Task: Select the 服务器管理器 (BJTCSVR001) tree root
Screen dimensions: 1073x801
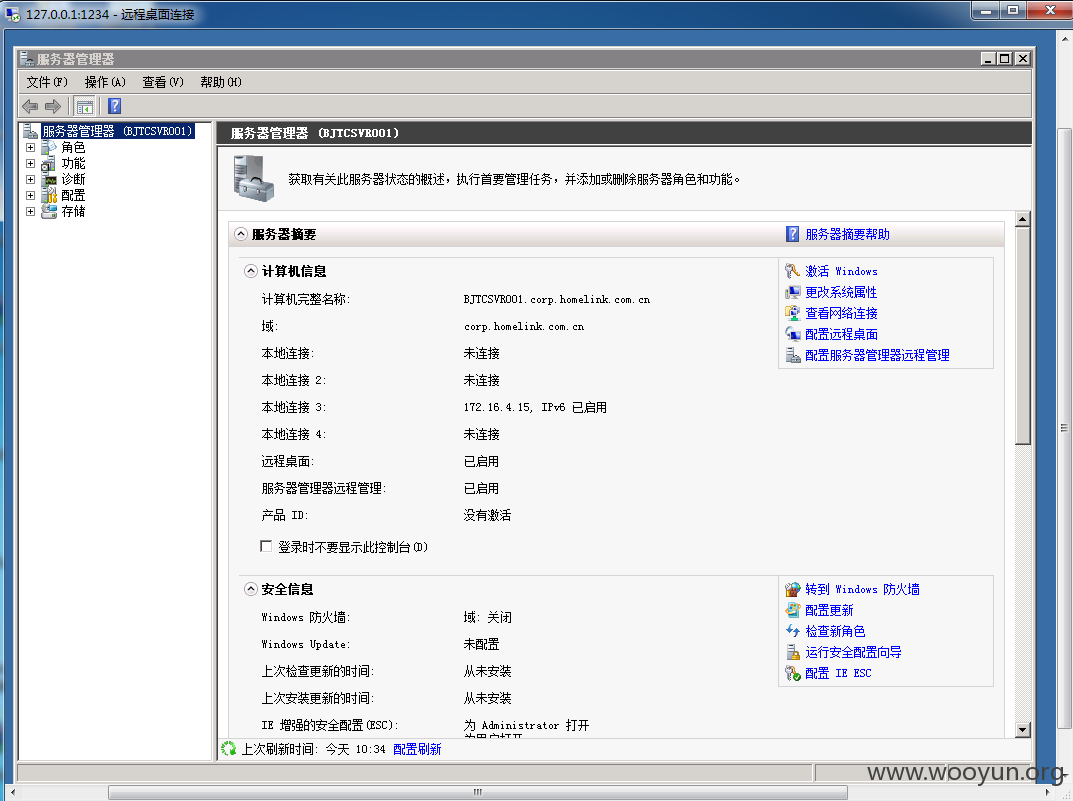Action: coord(117,131)
